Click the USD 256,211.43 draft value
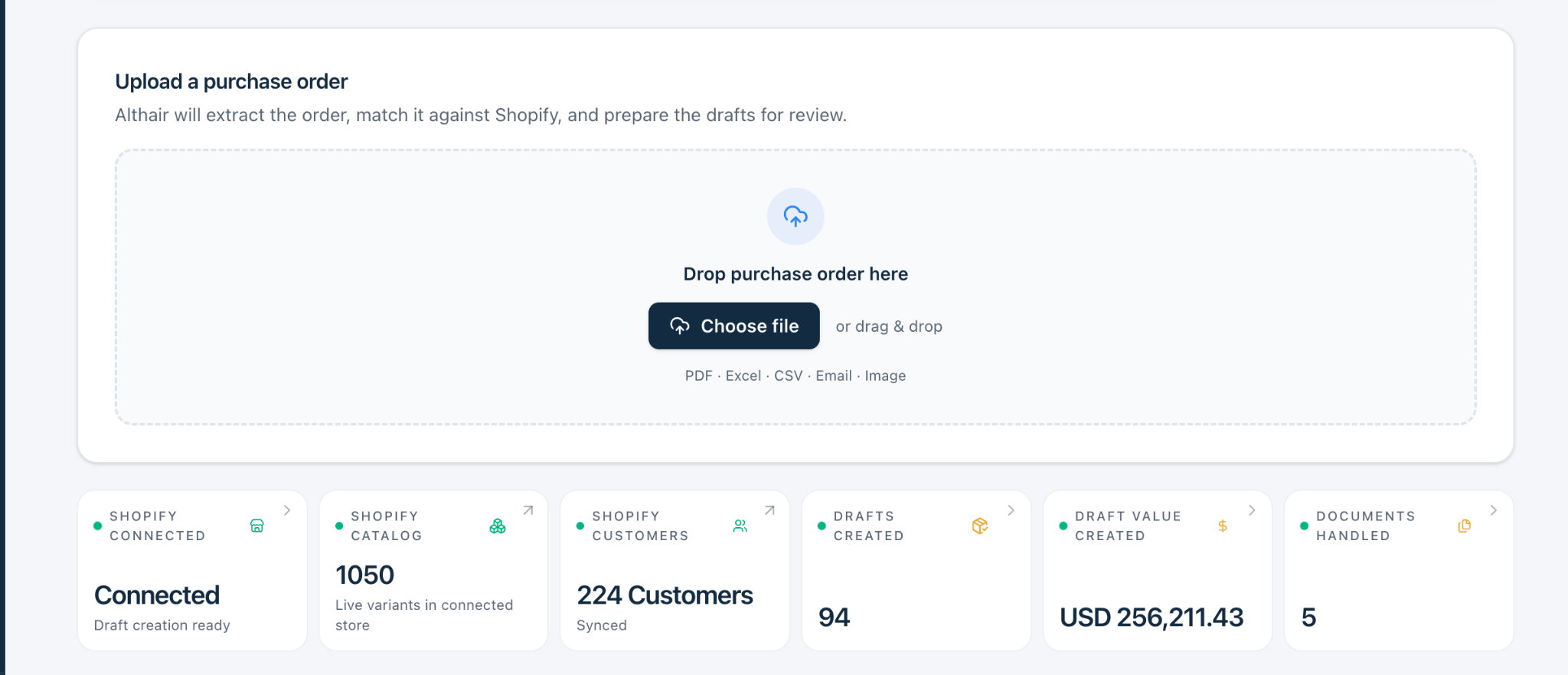This screenshot has width=1568, height=675. click(x=1151, y=618)
